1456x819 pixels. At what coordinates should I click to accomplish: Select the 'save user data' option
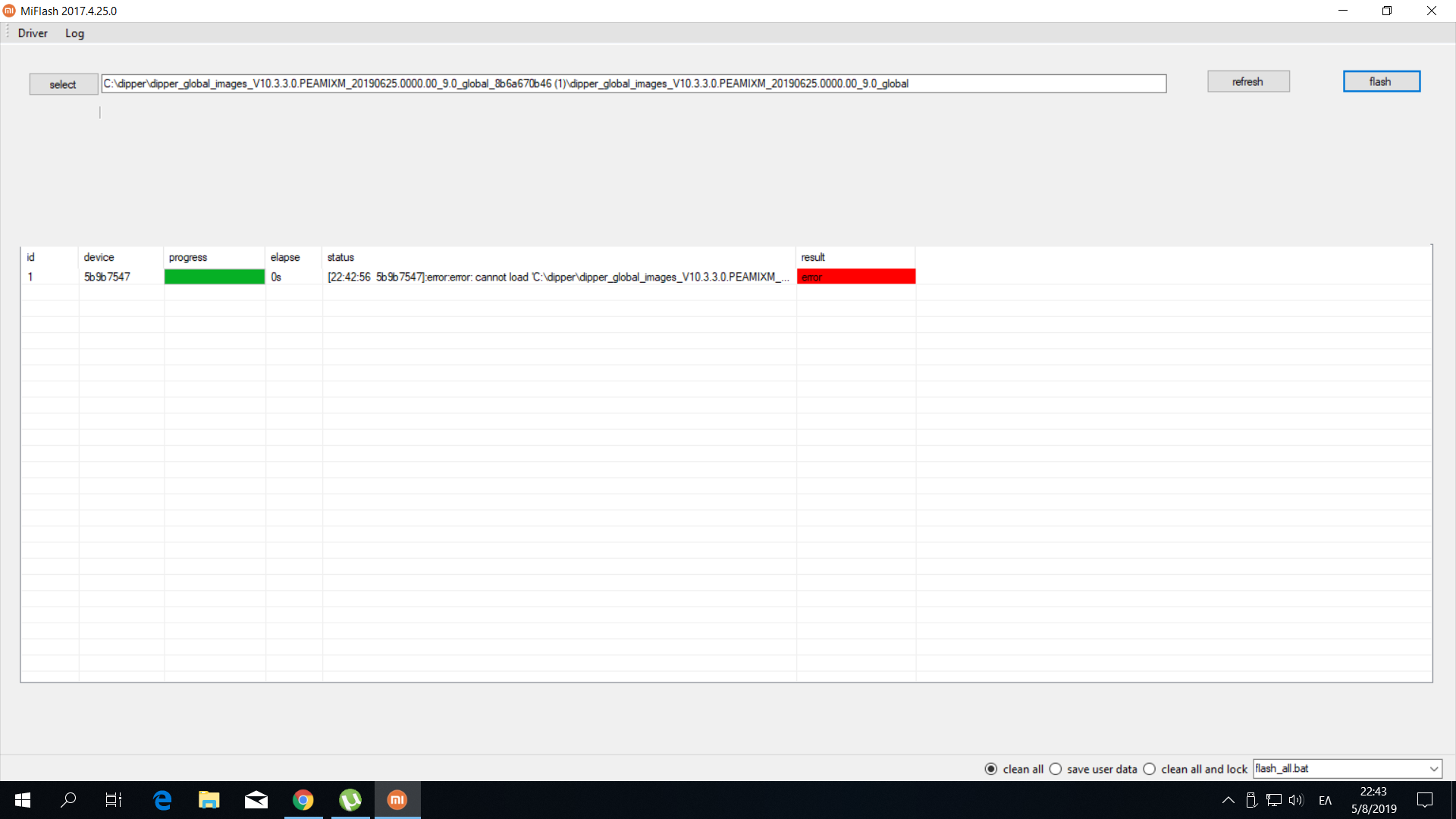1056,769
